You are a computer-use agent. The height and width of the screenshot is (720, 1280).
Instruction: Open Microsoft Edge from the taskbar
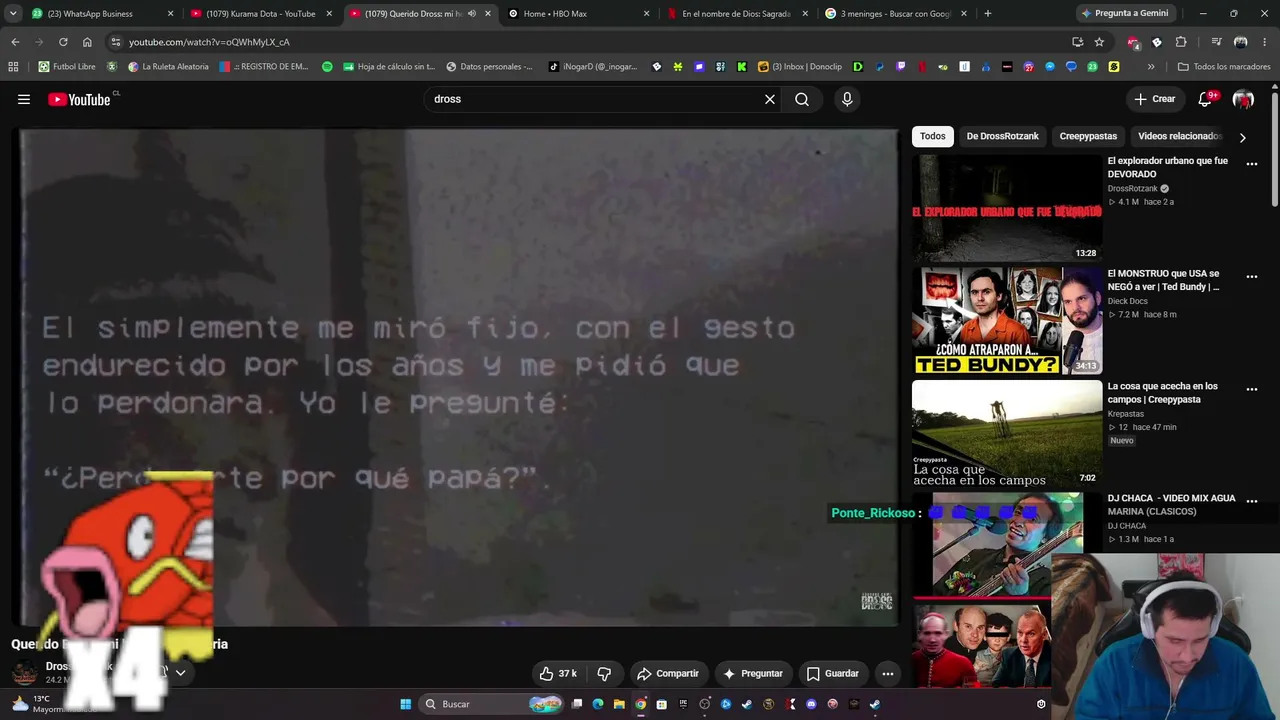(x=598, y=704)
